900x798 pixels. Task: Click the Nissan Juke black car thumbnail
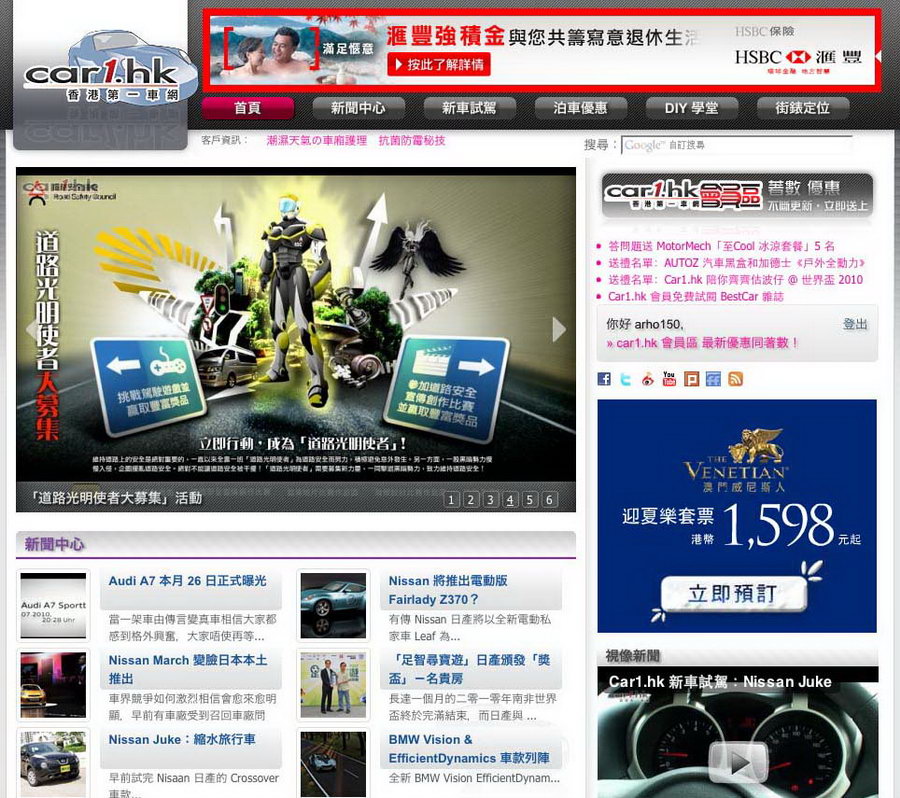click(53, 764)
